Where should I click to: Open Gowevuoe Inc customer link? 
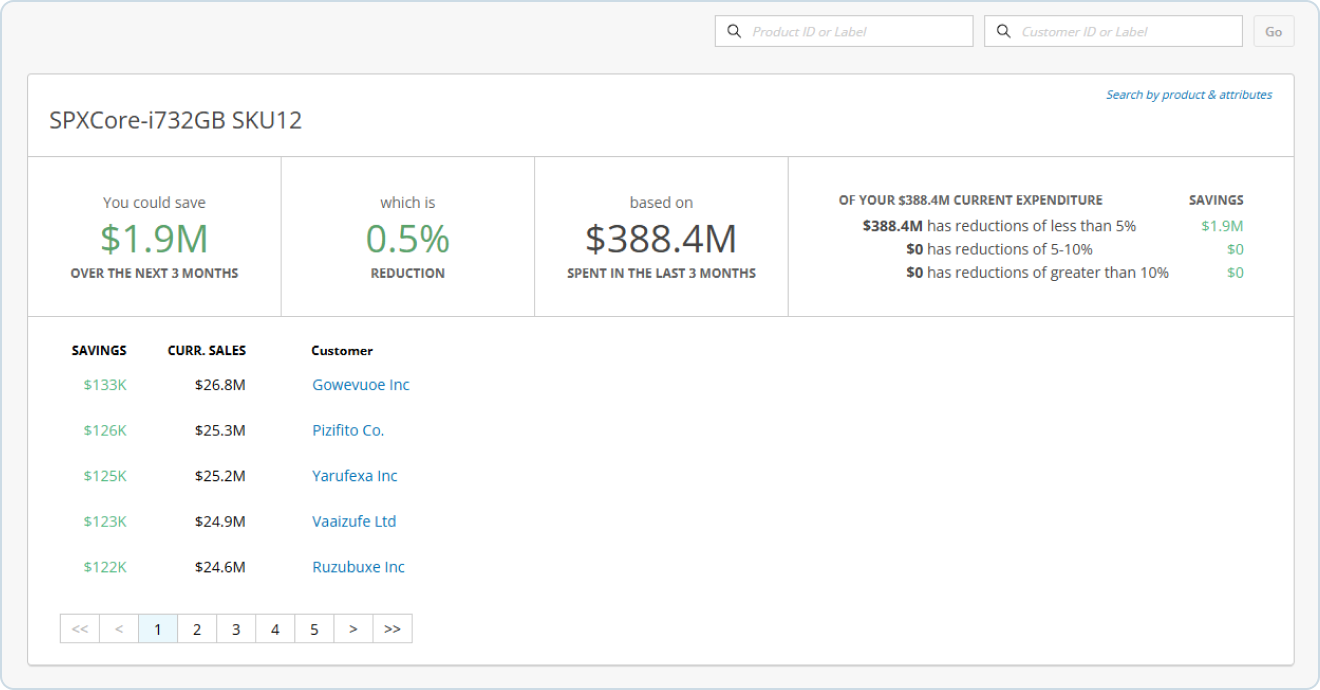point(360,385)
